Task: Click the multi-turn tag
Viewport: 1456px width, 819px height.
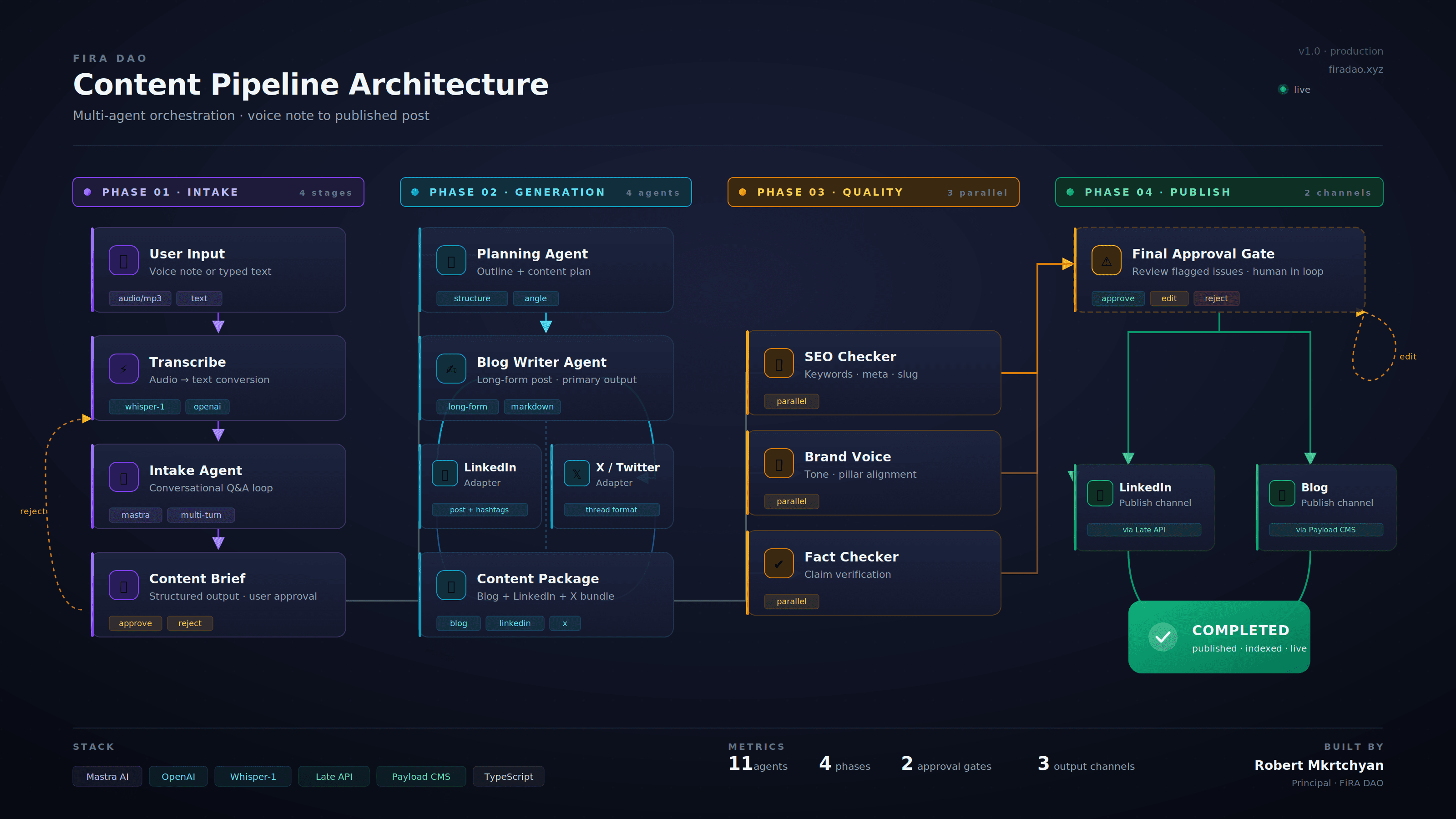Action: 201,515
